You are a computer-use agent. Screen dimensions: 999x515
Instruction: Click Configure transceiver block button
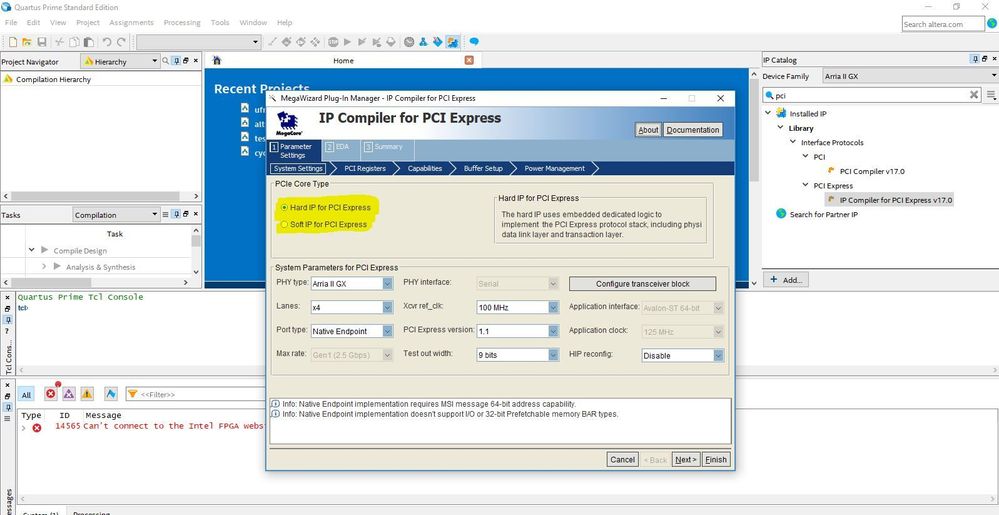642,284
